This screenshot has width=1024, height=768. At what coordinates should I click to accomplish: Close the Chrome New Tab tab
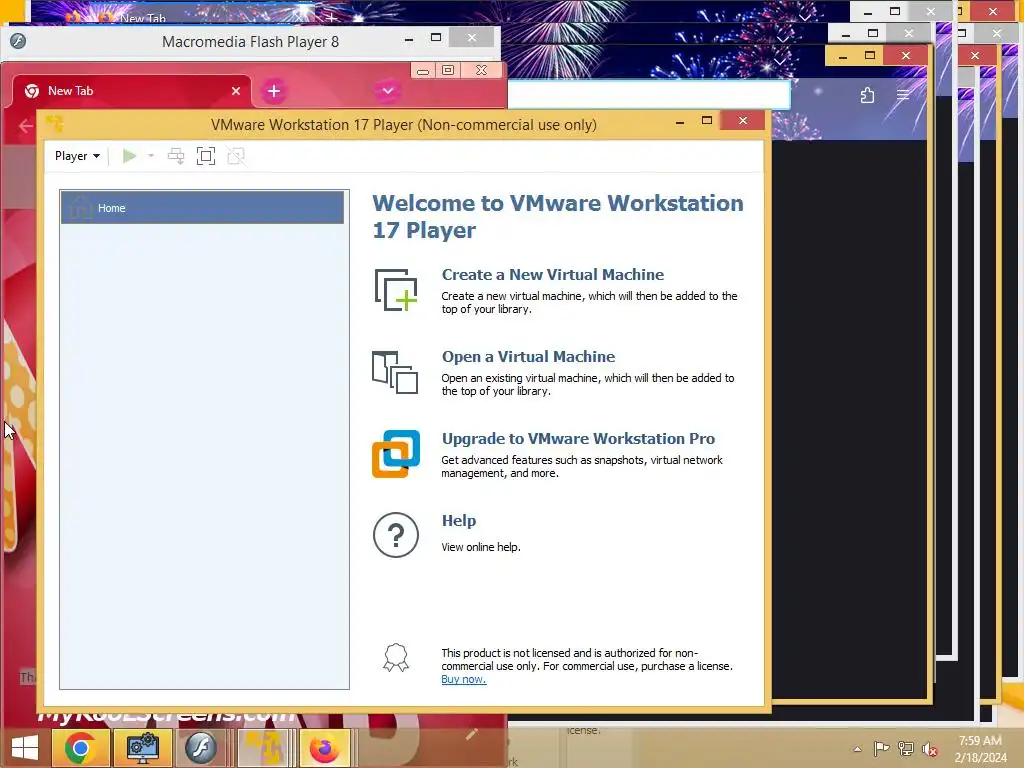tap(236, 91)
